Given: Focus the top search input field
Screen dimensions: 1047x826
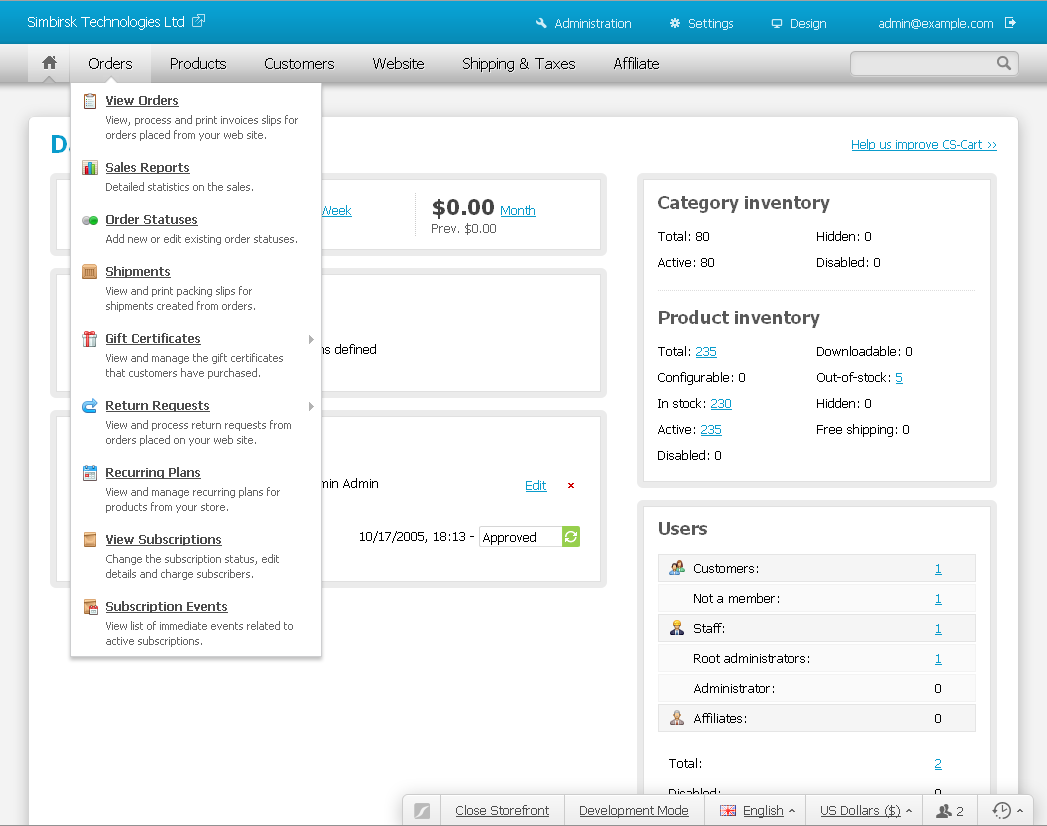Looking at the screenshot, I should (933, 63).
